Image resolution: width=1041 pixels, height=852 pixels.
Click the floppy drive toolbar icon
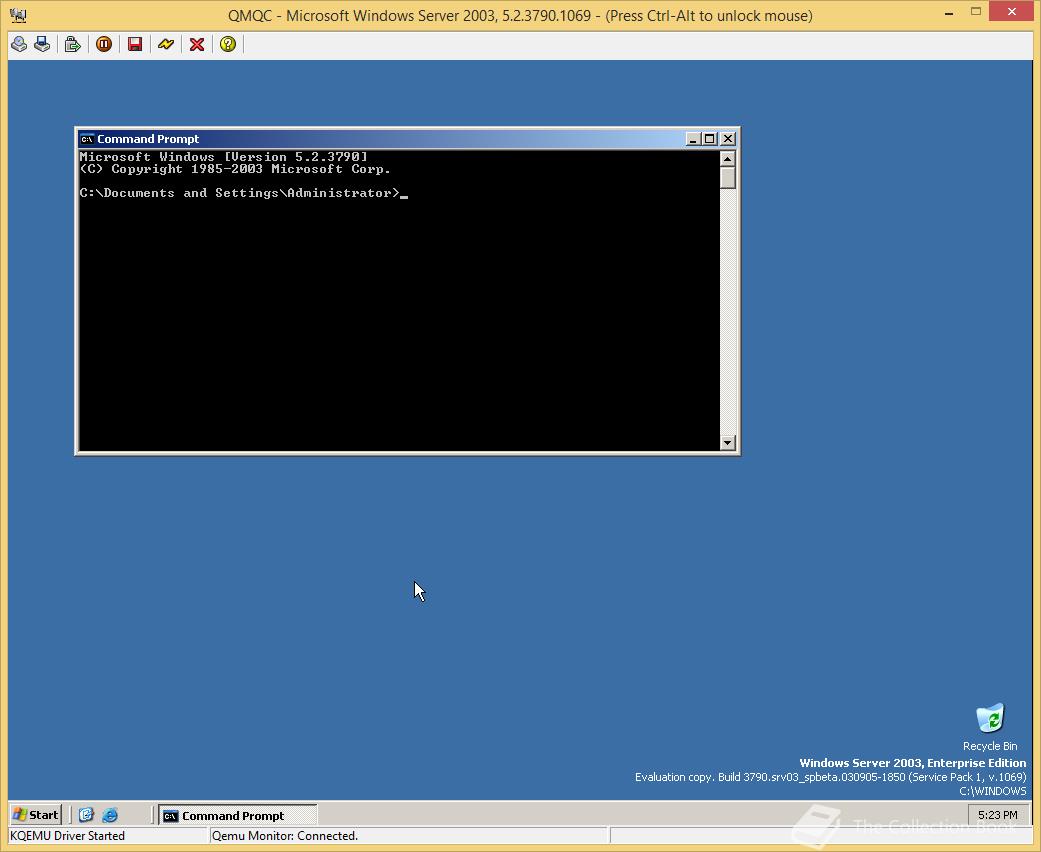[x=42, y=44]
